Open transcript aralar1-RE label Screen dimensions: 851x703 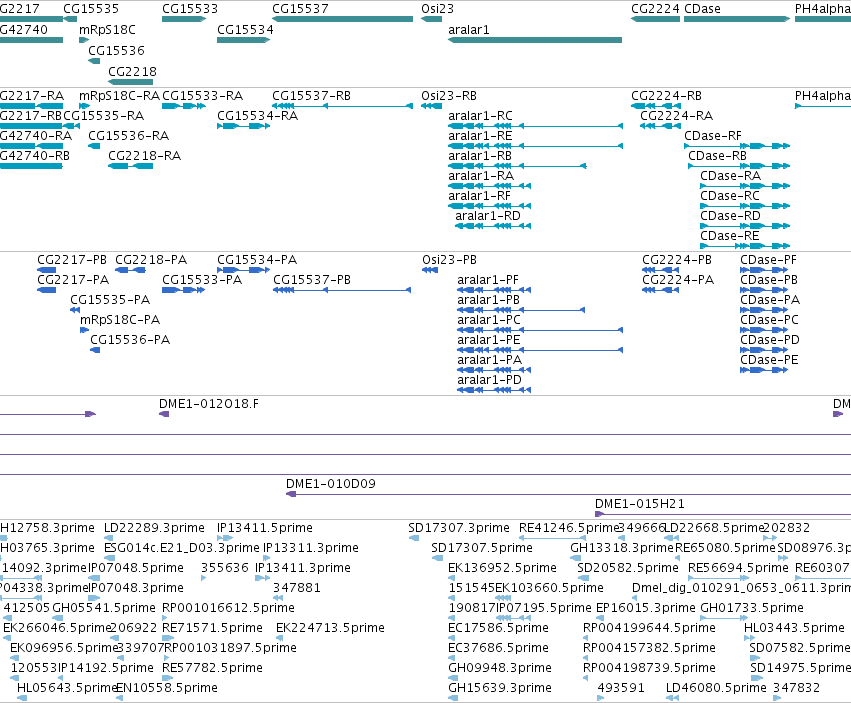(480, 136)
